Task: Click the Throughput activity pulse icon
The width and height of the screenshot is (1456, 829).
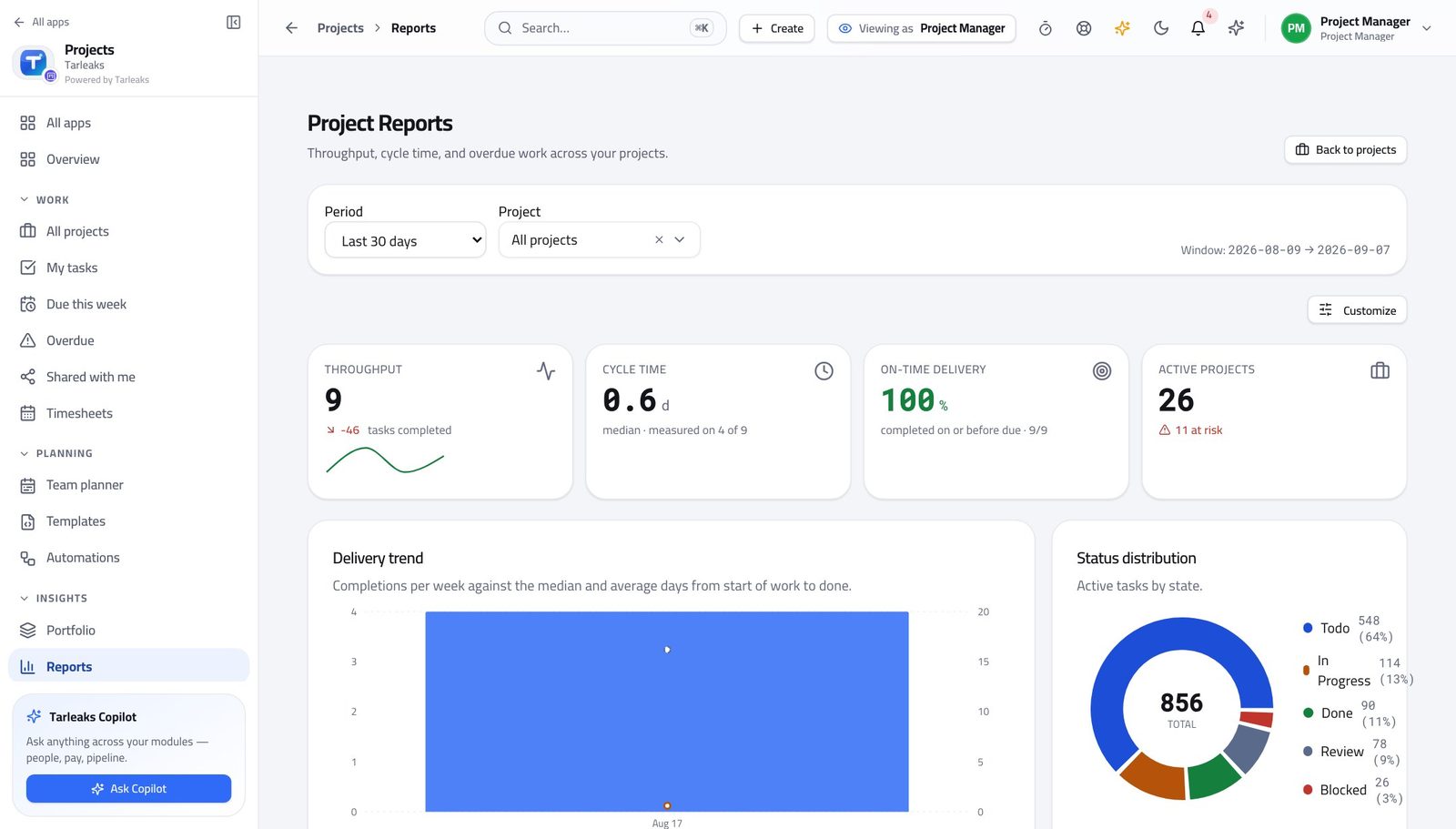Action: click(x=546, y=370)
